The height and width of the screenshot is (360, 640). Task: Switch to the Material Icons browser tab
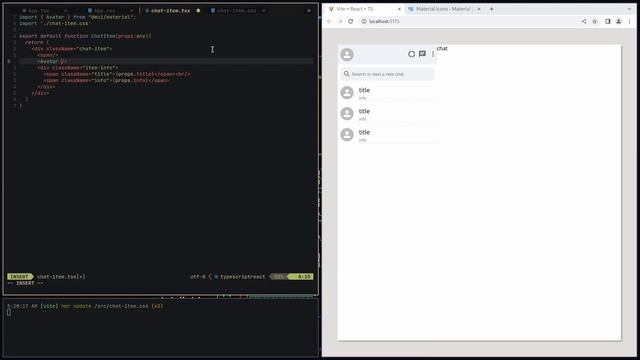[444, 9]
